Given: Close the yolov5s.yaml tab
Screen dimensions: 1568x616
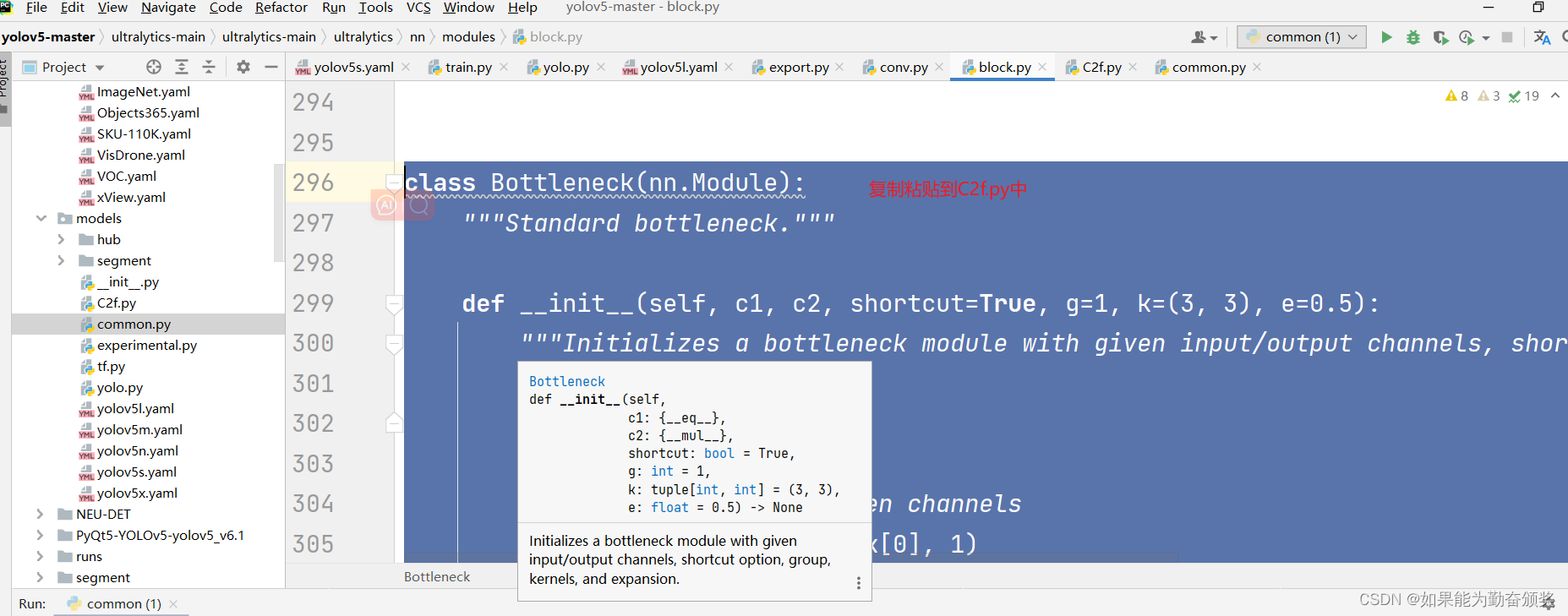Looking at the screenshot, I should coord(406,67).
